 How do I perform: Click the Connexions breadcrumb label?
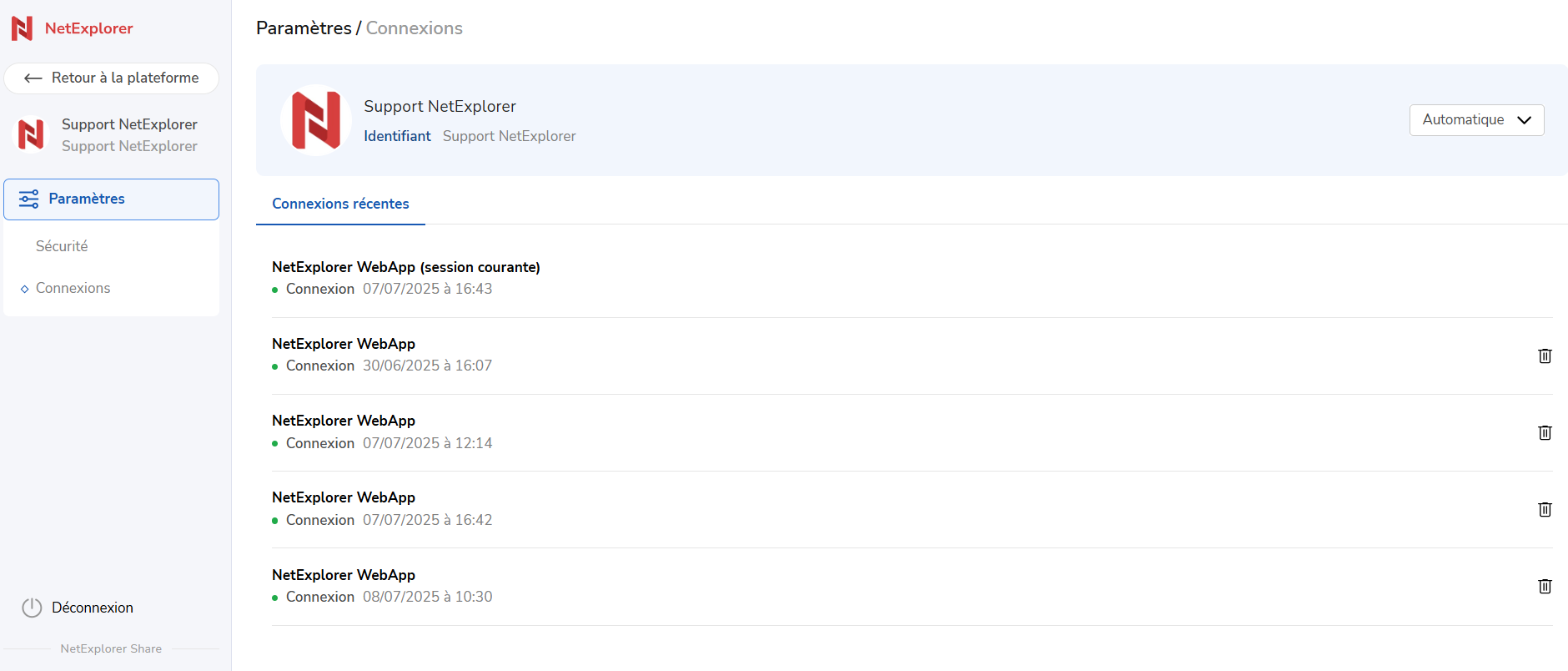pos(414,28)
